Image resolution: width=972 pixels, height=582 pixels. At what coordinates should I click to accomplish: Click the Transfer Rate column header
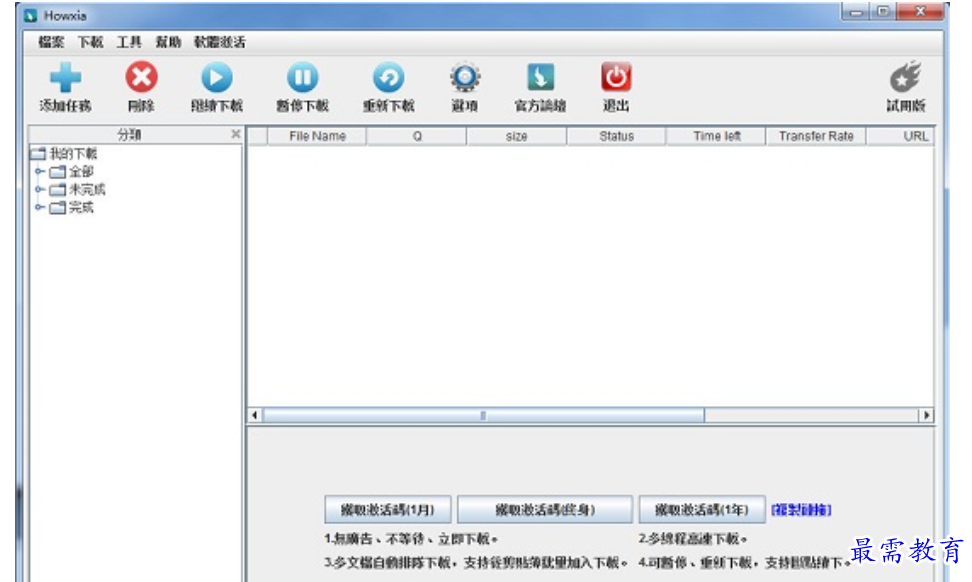pos(816,136)
